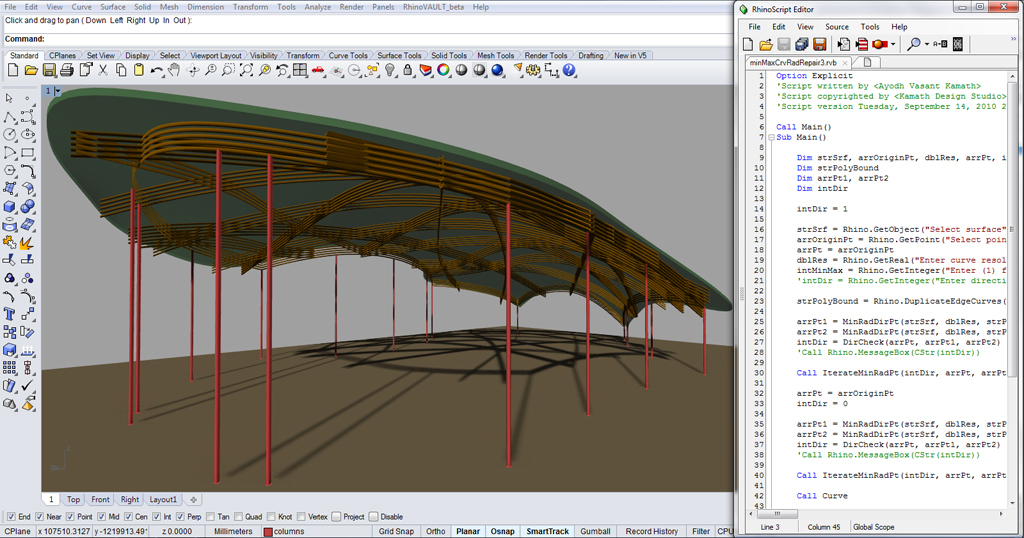This screenshot has height=538, width=1024.
Task: Click Record History in status bar
Action: tap(652, 531)
